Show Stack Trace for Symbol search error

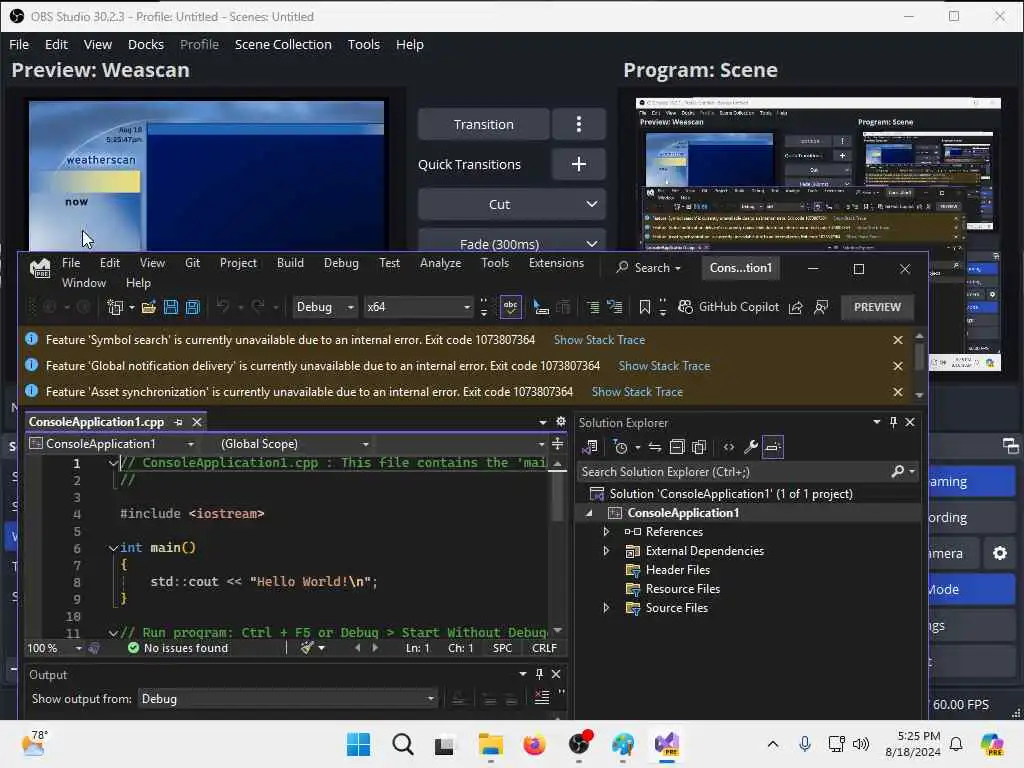click(599, 340)
